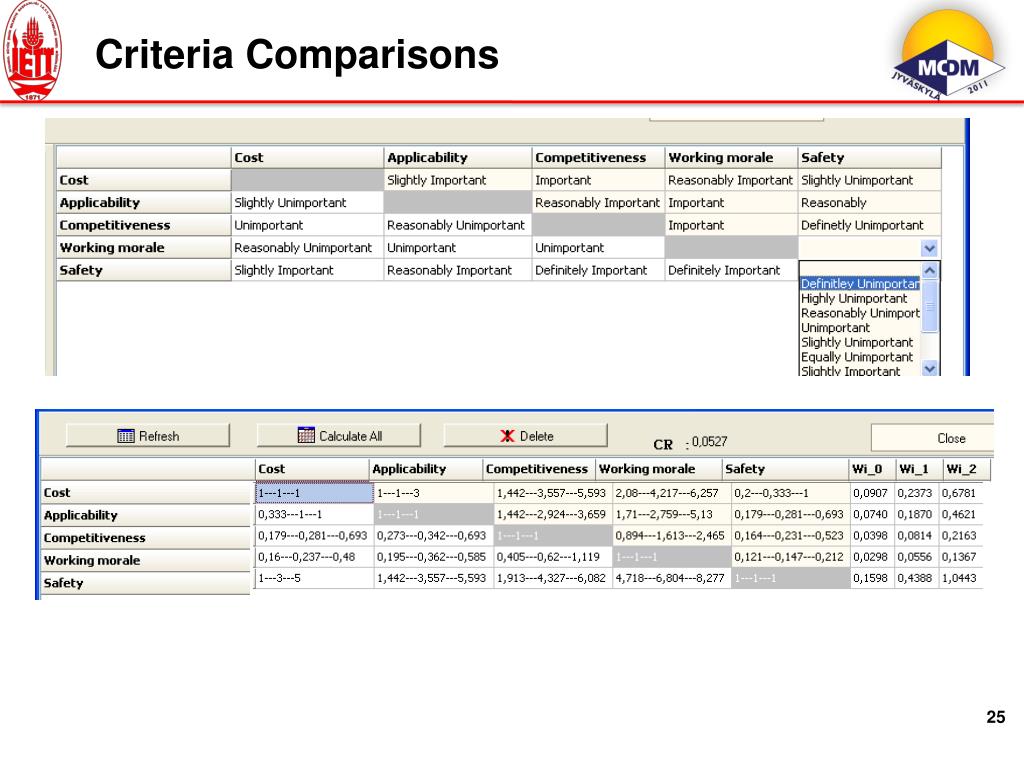The height and width of the screenshot is (768, 1024).
Task: Click Applicability column header in the numeric table
Action: pos(426,469)
